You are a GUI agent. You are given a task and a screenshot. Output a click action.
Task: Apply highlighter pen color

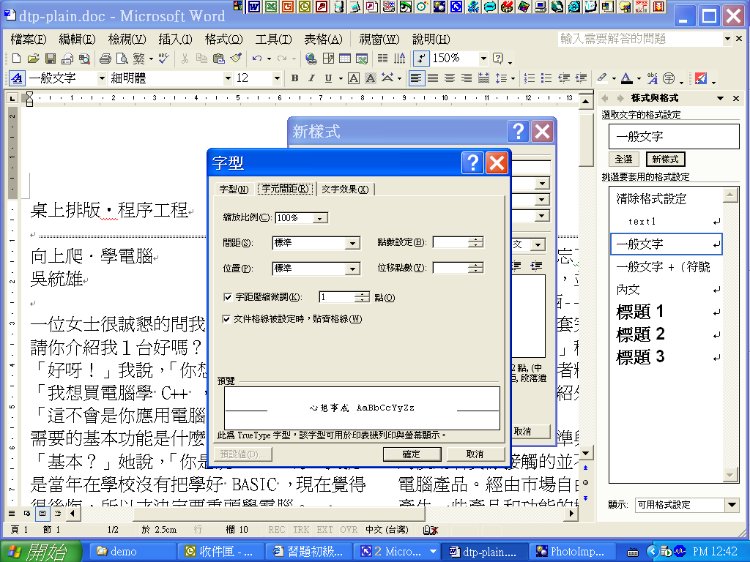pyautogui.click(x=602, y=78)
